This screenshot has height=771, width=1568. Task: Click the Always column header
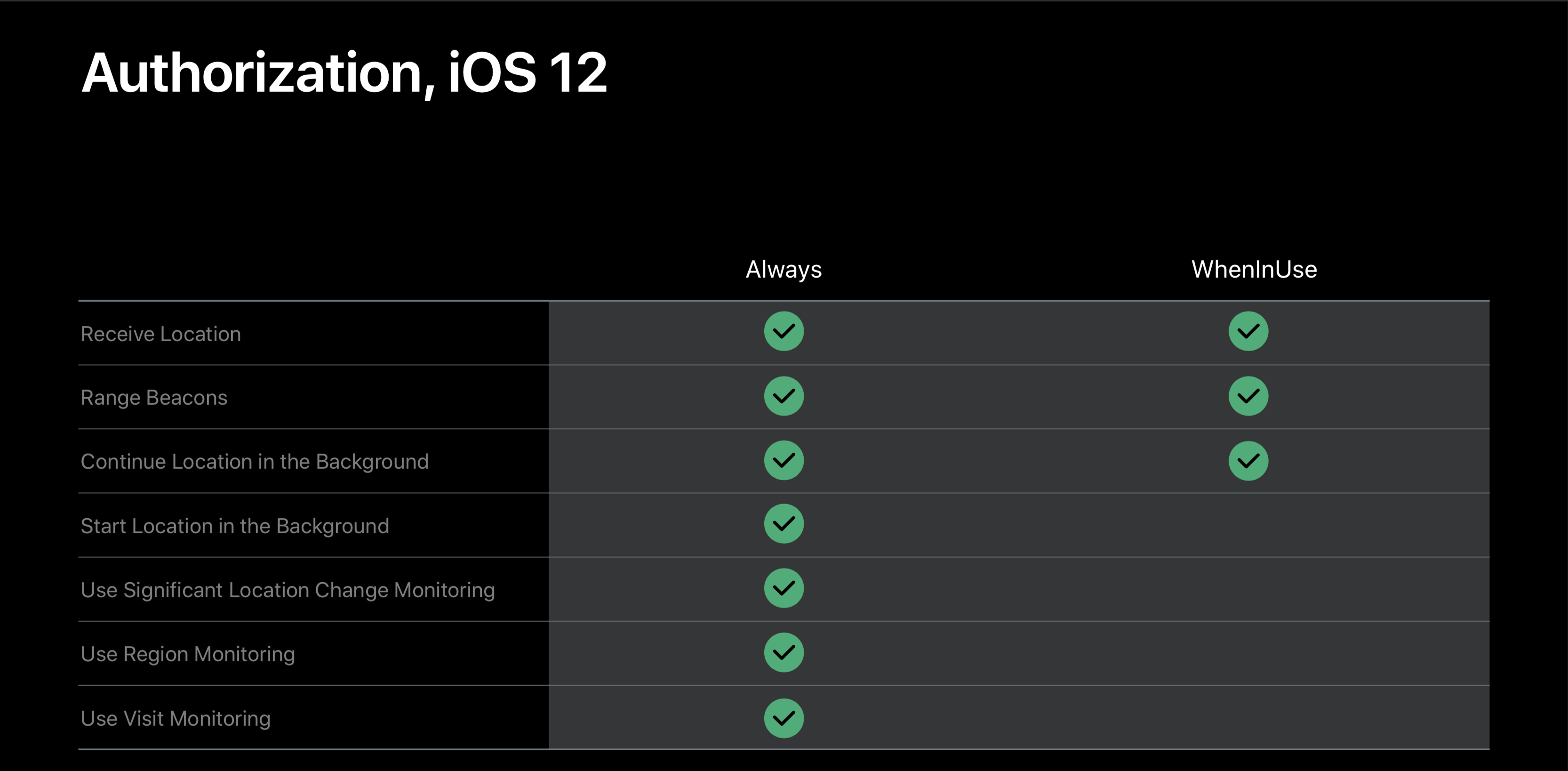784,269
